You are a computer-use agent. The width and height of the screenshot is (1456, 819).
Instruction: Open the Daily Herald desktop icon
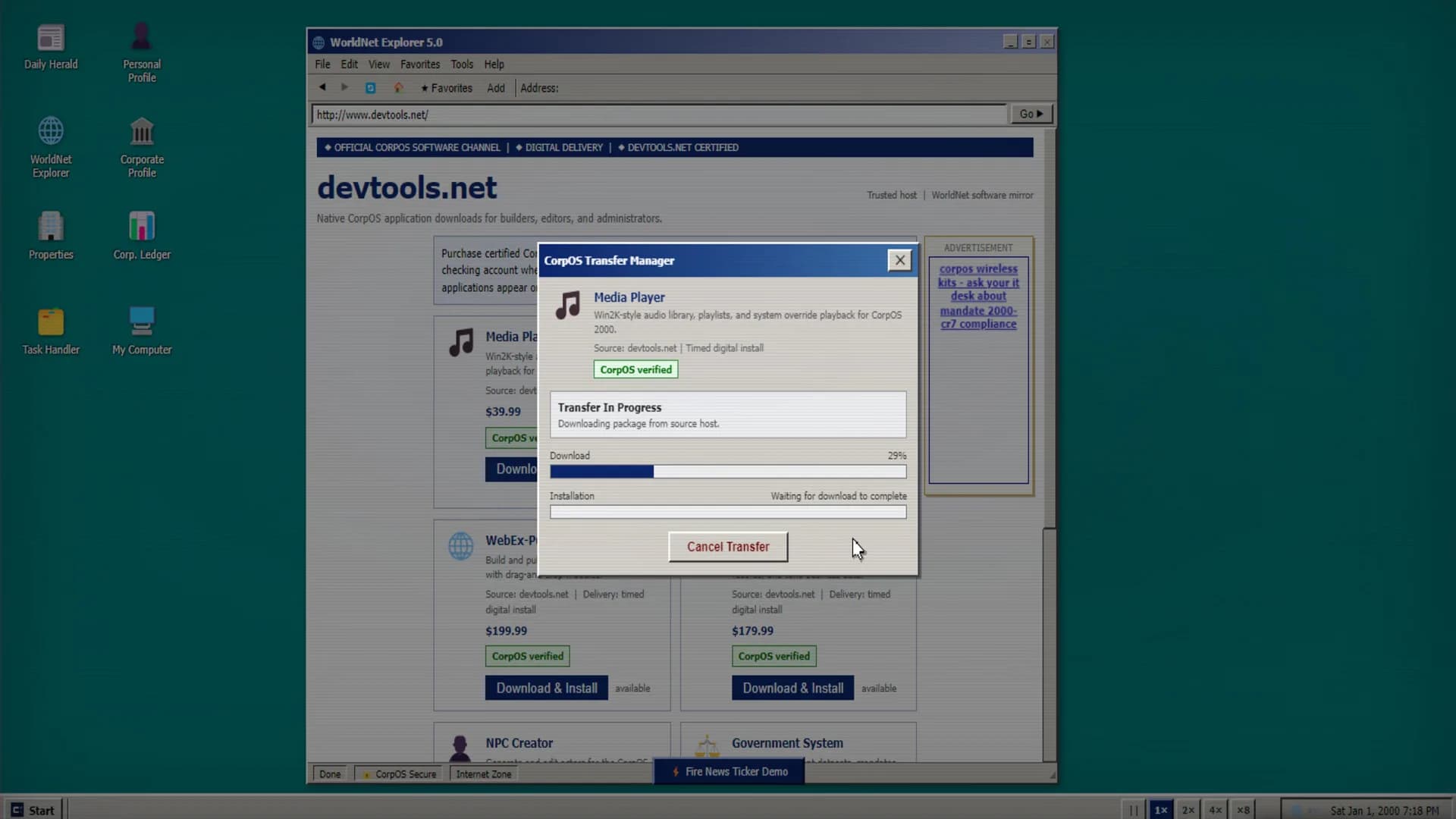coord(51,47)
